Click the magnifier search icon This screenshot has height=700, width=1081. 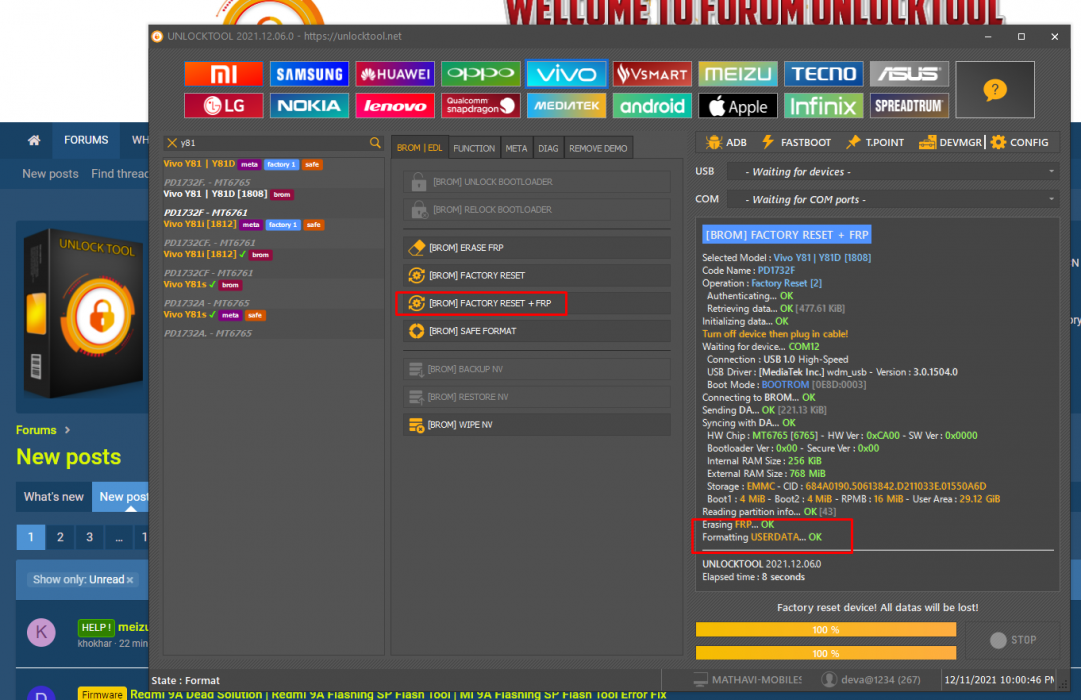coord(375,143)
